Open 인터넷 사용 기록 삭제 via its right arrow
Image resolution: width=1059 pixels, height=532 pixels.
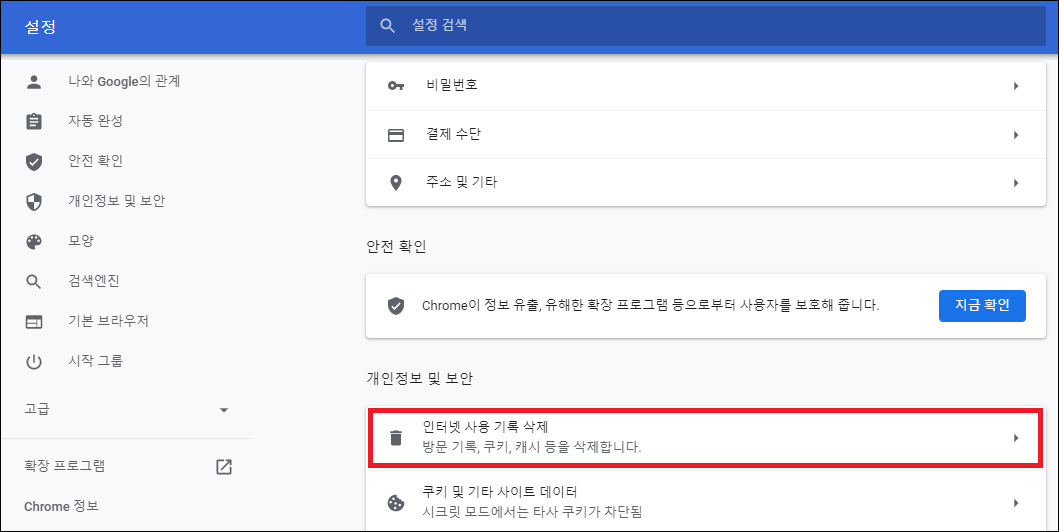(x=1016, y=438)
